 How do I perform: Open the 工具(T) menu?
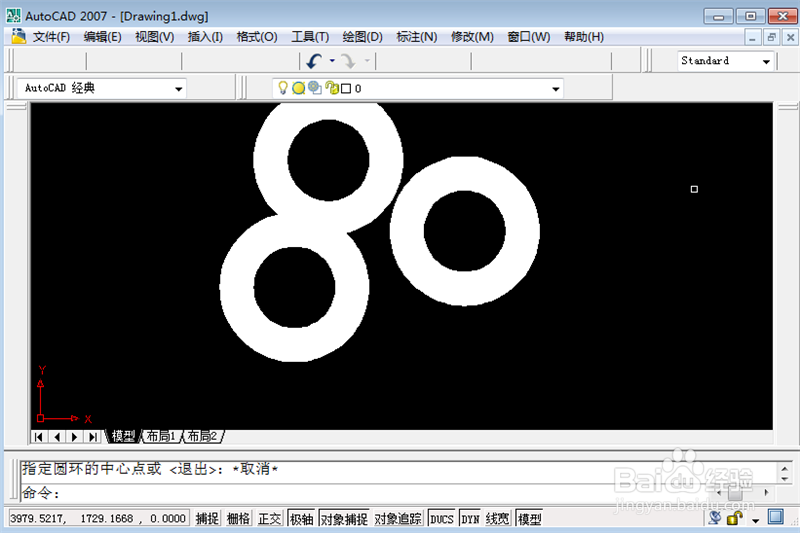pyautogui.click(x=310, y=37)
